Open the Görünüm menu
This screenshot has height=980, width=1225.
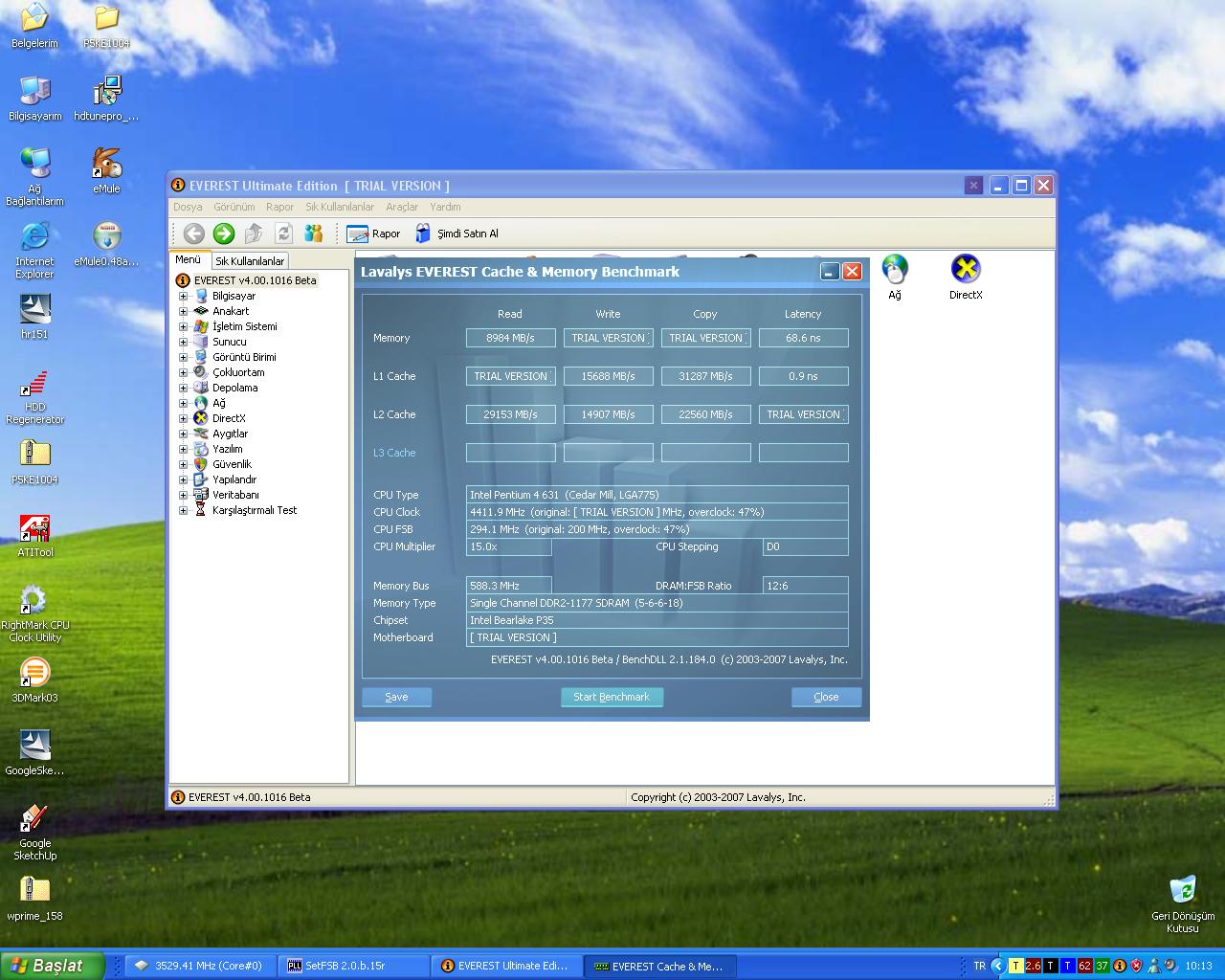234,207
